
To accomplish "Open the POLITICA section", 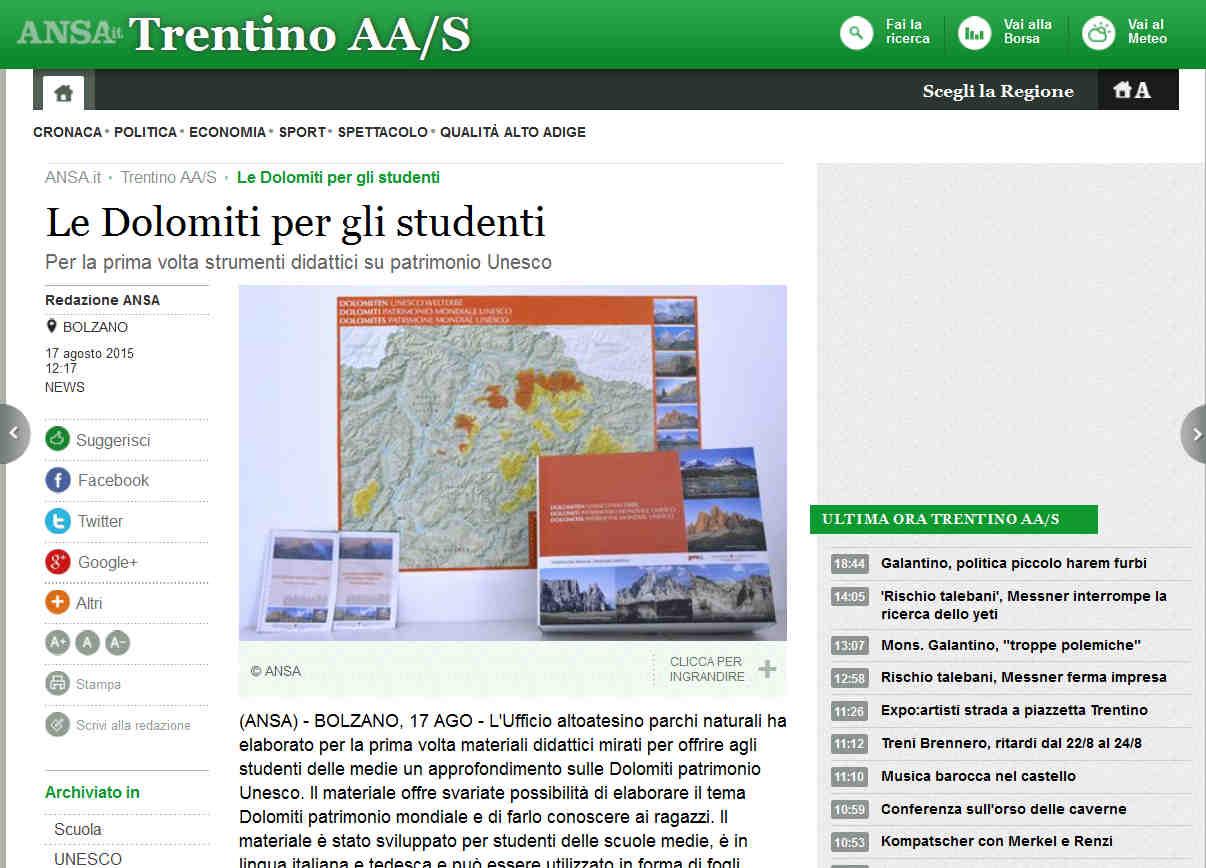I will point(145,132).
